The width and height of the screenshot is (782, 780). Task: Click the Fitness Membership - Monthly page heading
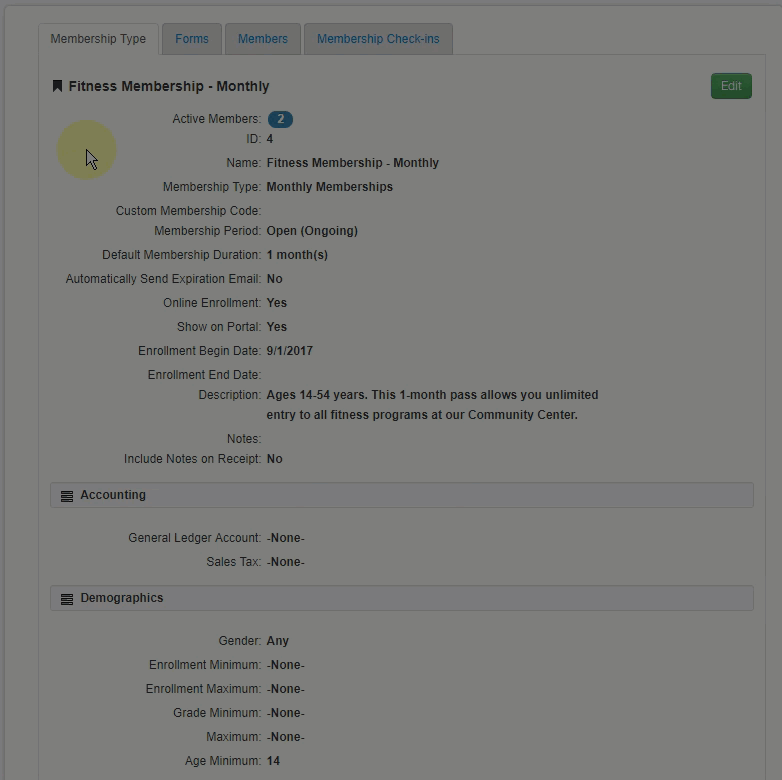coord(168,87)
